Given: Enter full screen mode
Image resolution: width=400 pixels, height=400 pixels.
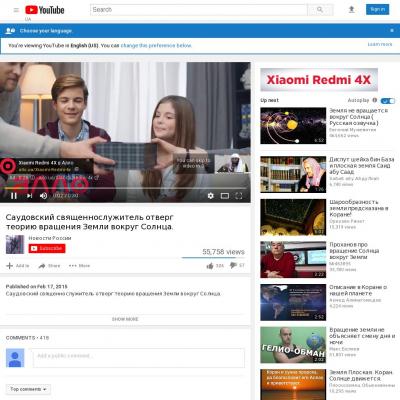Looking at the screenshot, I should click(x=239, y=196).
